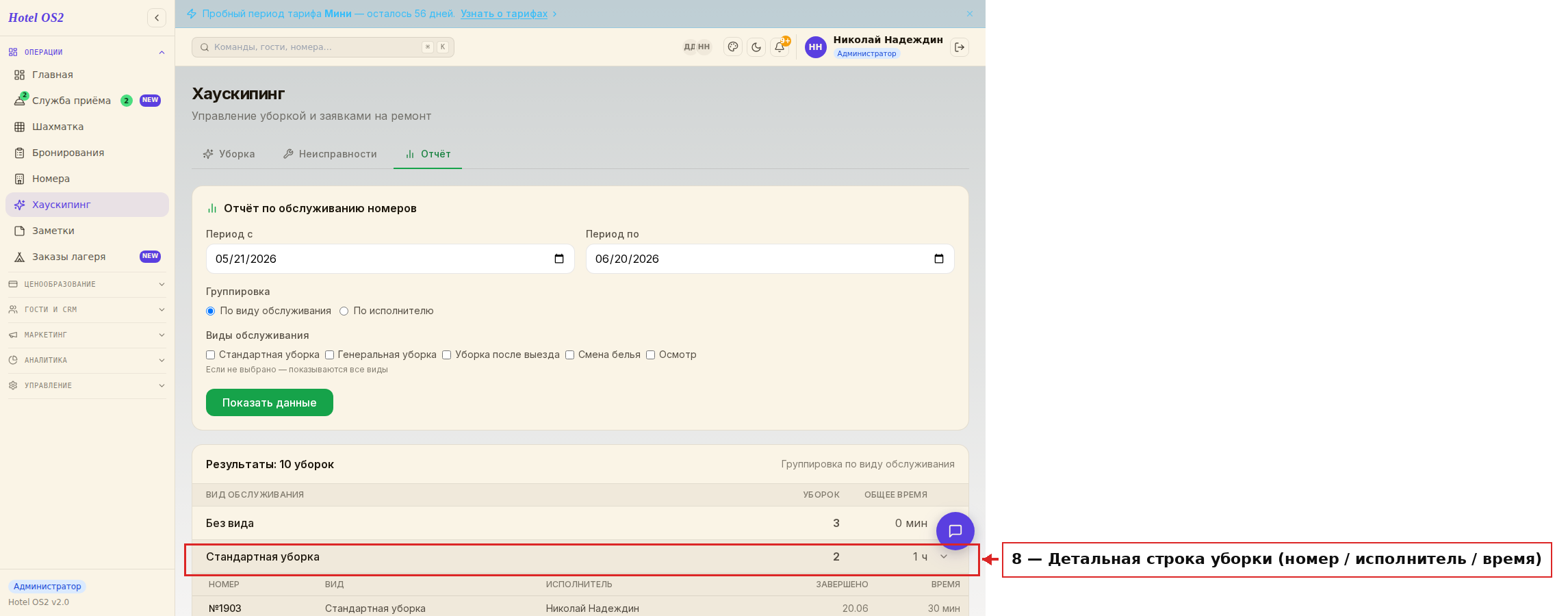The image size is (1568, 616).
Task: Open calendar picker for Период по
Action: (939, 259)
